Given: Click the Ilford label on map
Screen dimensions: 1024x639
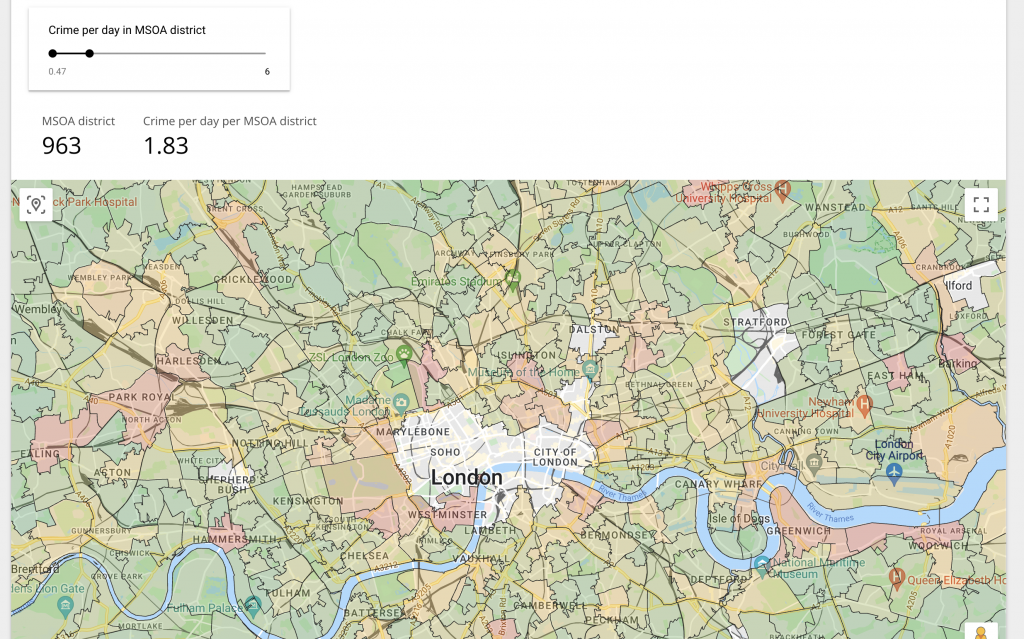Looking at the screenshot, I should (x=959, y=286).
